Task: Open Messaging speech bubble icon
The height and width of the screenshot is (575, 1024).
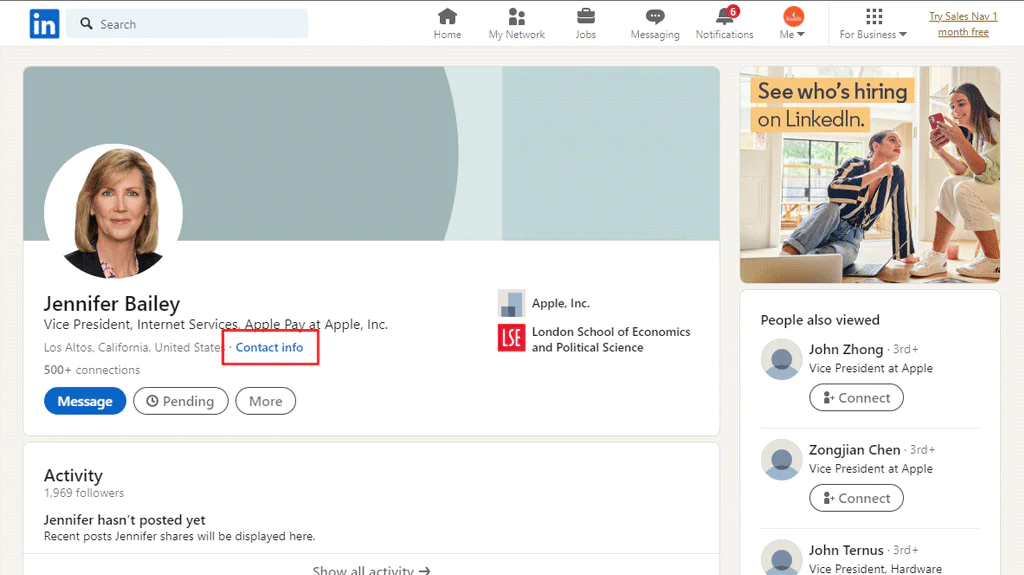Action: [655, 16]
